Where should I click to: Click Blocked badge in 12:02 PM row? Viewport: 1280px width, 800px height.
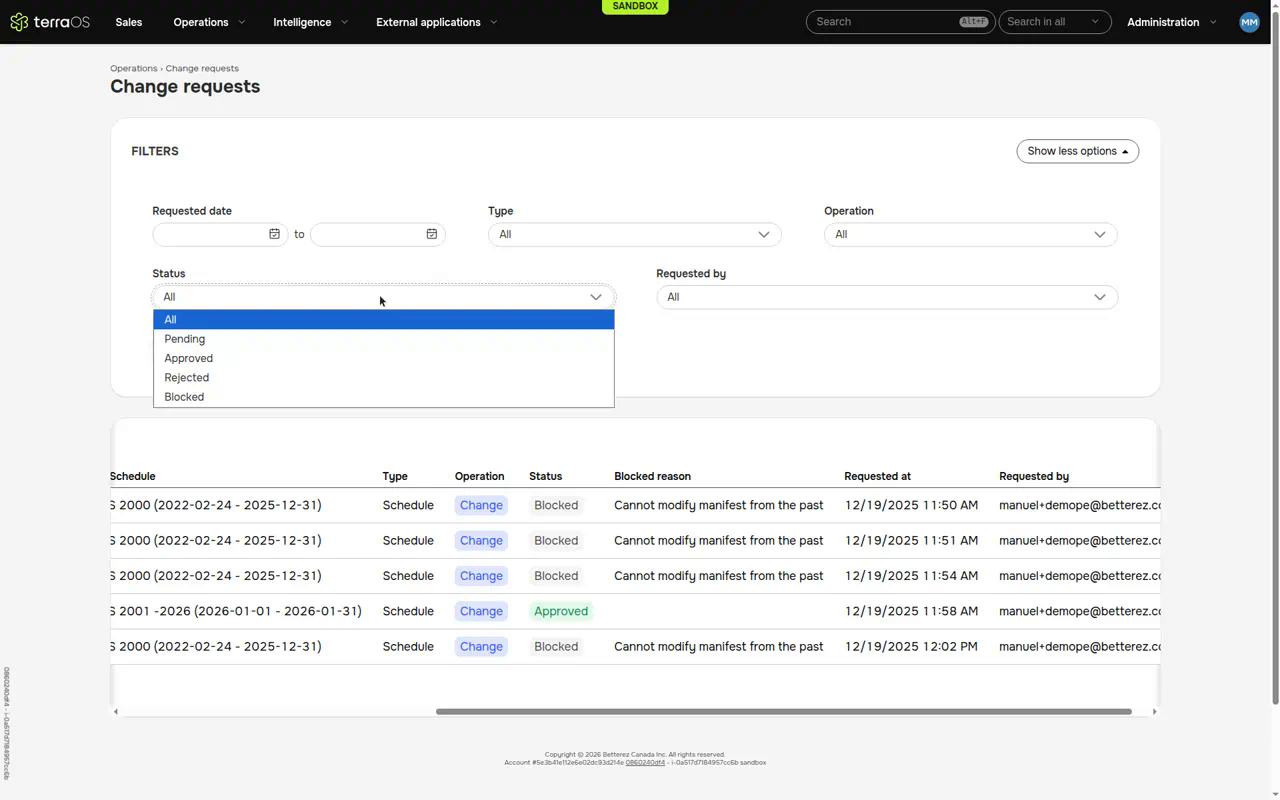(556, 647)
